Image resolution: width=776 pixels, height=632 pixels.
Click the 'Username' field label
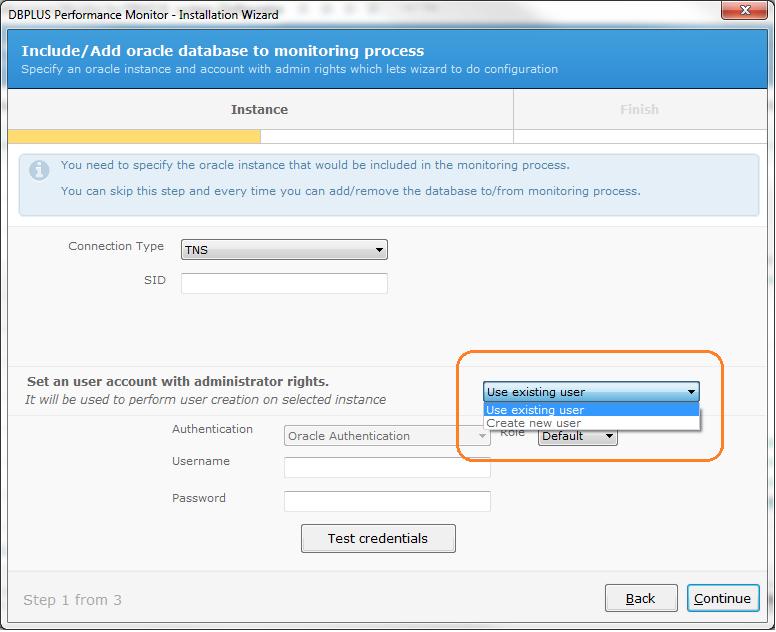[201, 461]
